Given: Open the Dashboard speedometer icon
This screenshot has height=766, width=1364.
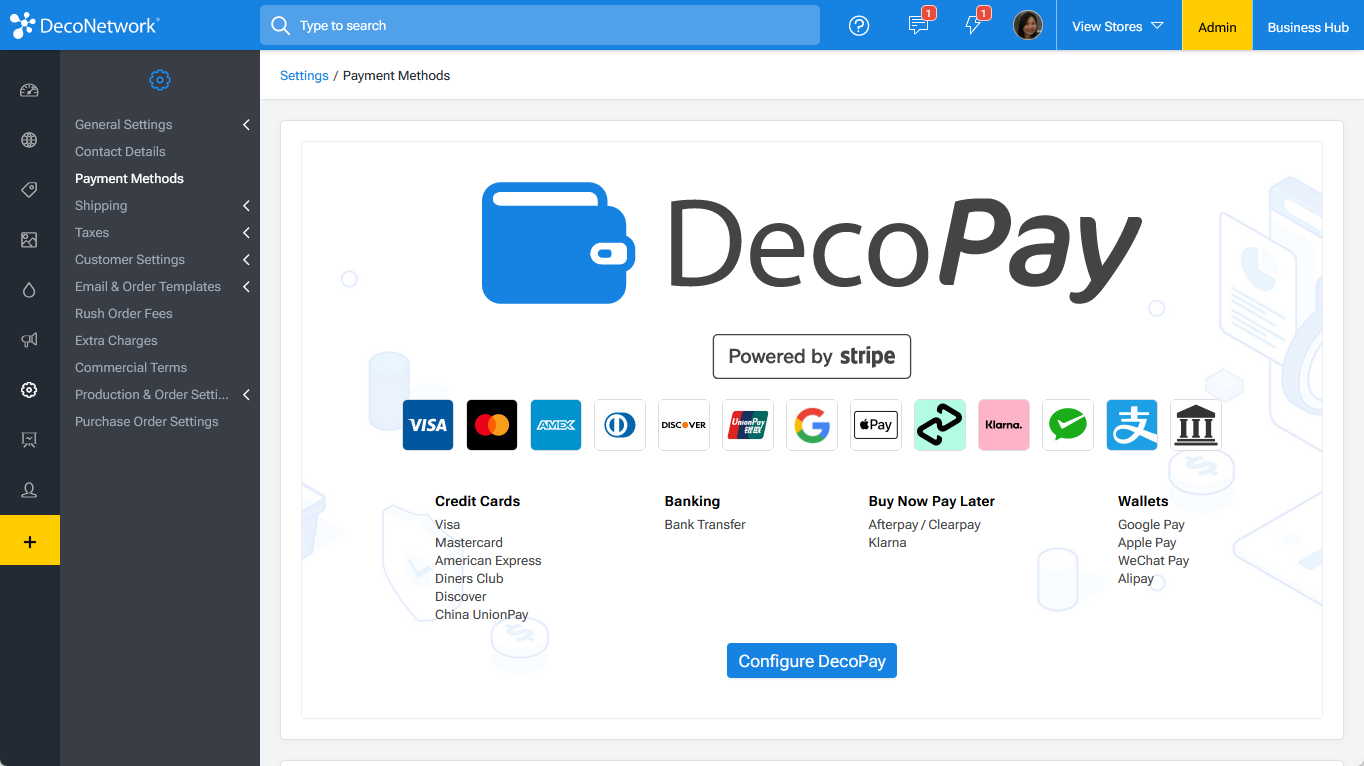Looking at the screenshot, I should [x=29, y=89].
